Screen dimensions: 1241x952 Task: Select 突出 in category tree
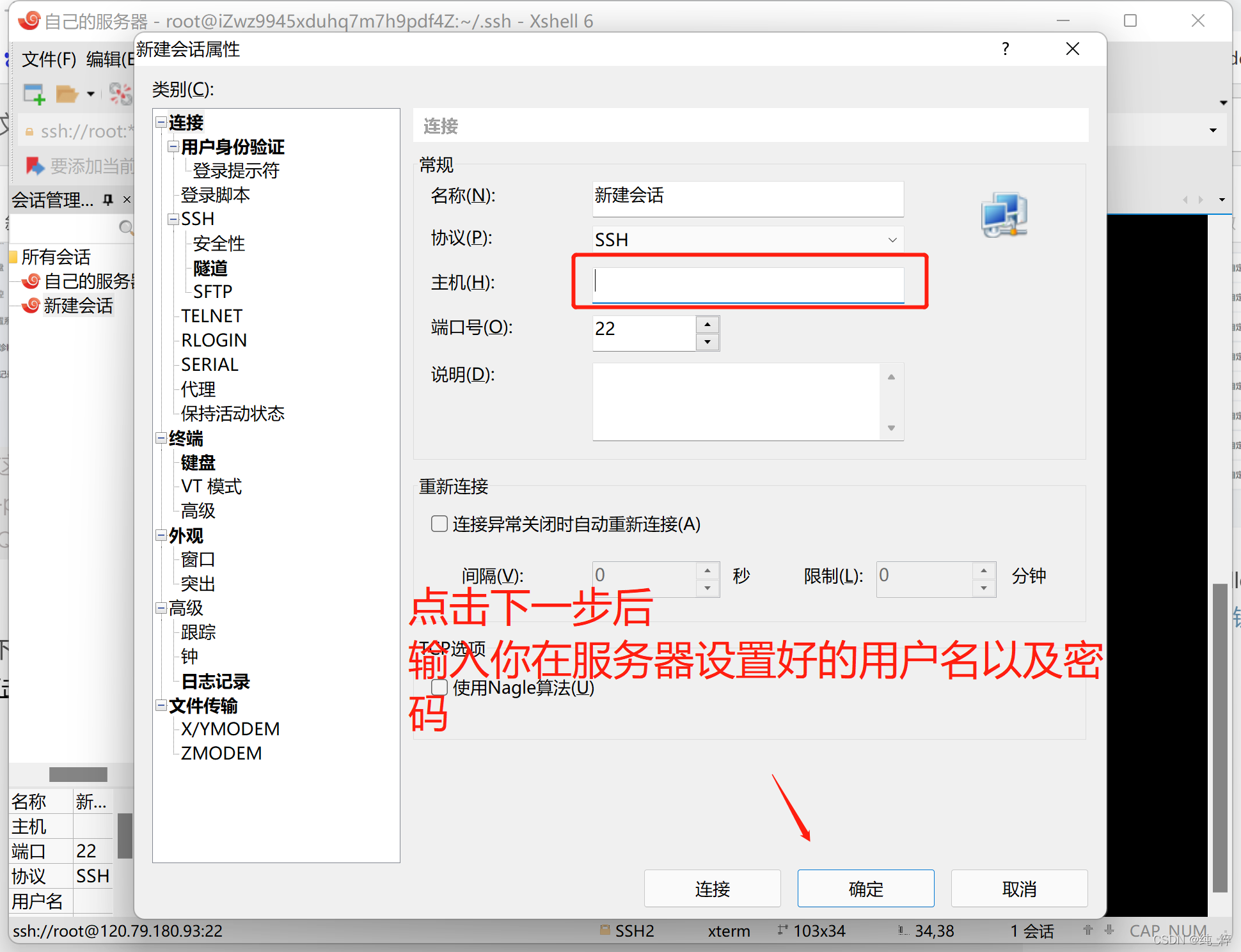198,584
